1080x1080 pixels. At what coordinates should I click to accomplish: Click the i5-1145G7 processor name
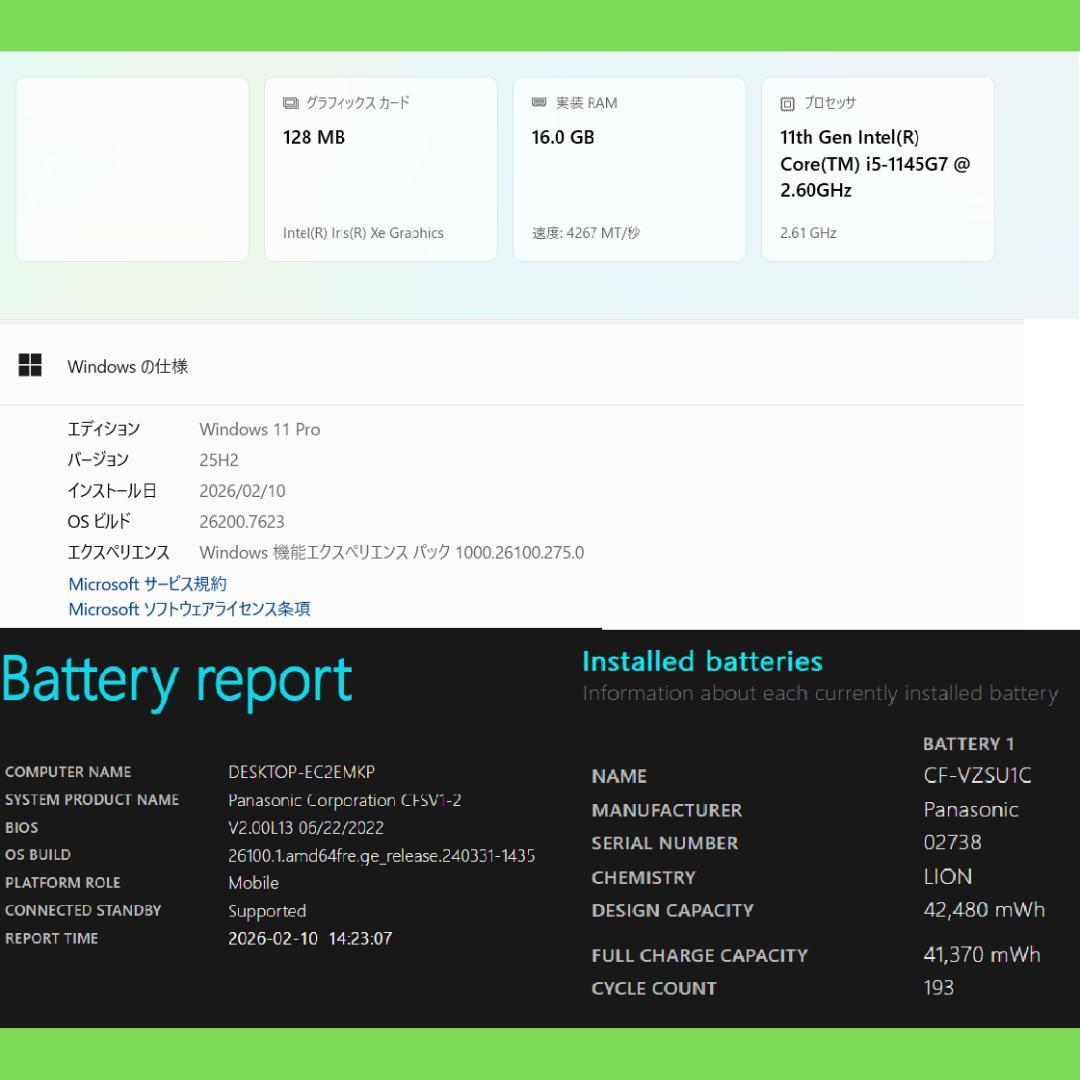pos(875,164)
